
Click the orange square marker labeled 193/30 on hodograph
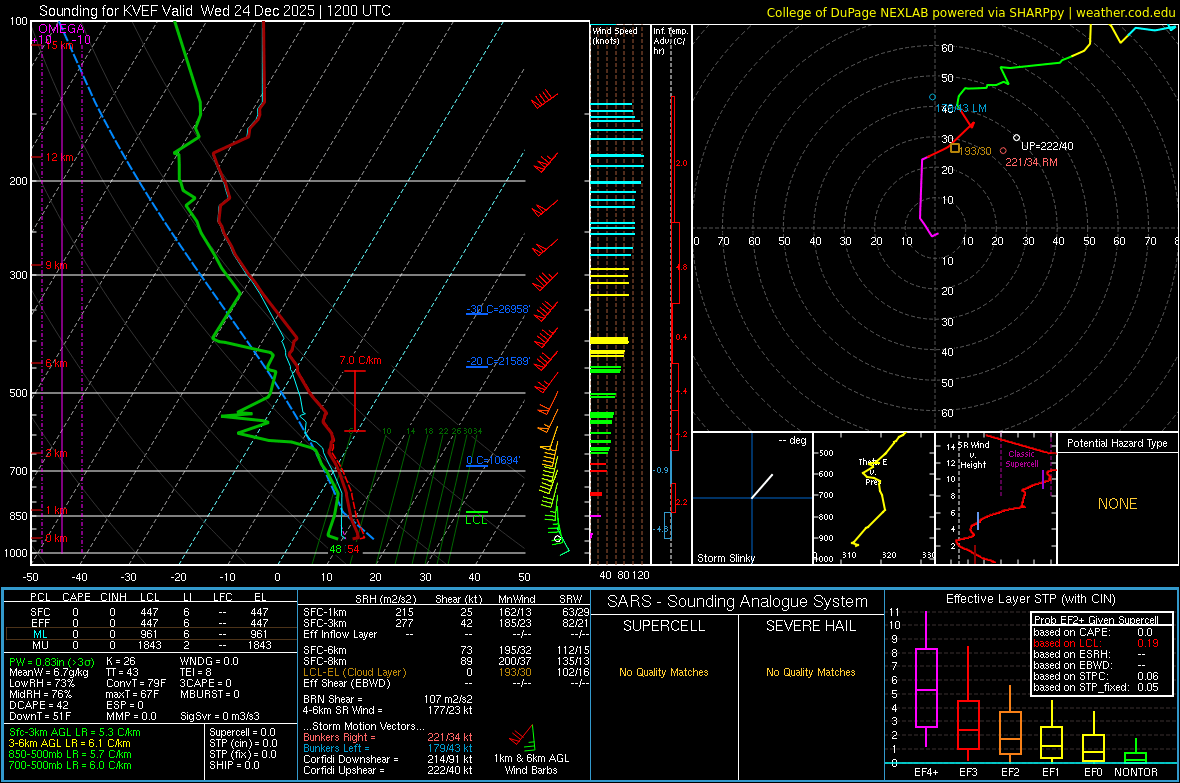point(954,148)
